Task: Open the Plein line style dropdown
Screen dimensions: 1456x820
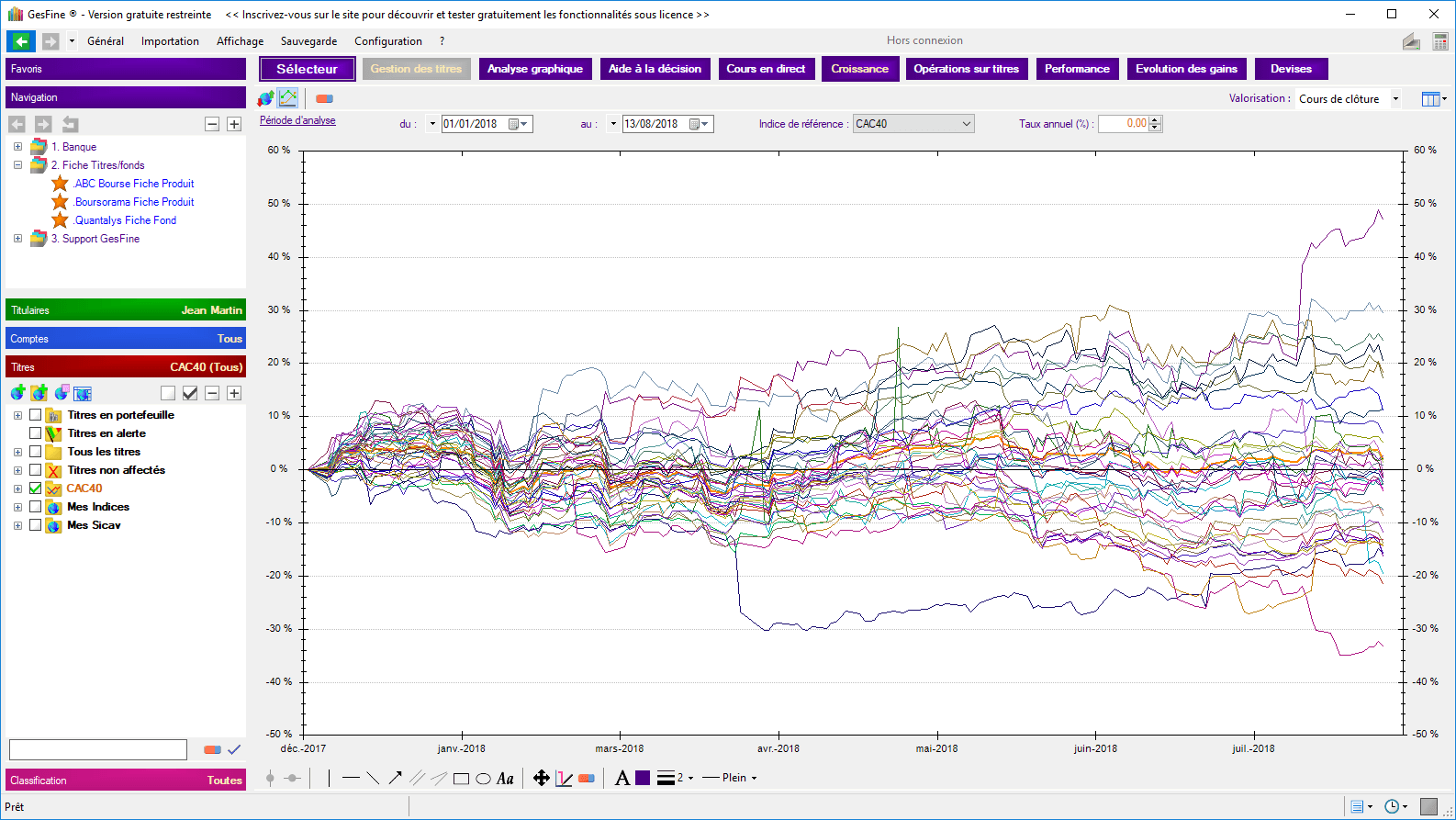Action: pyautogui.click(x=754, y=778)
